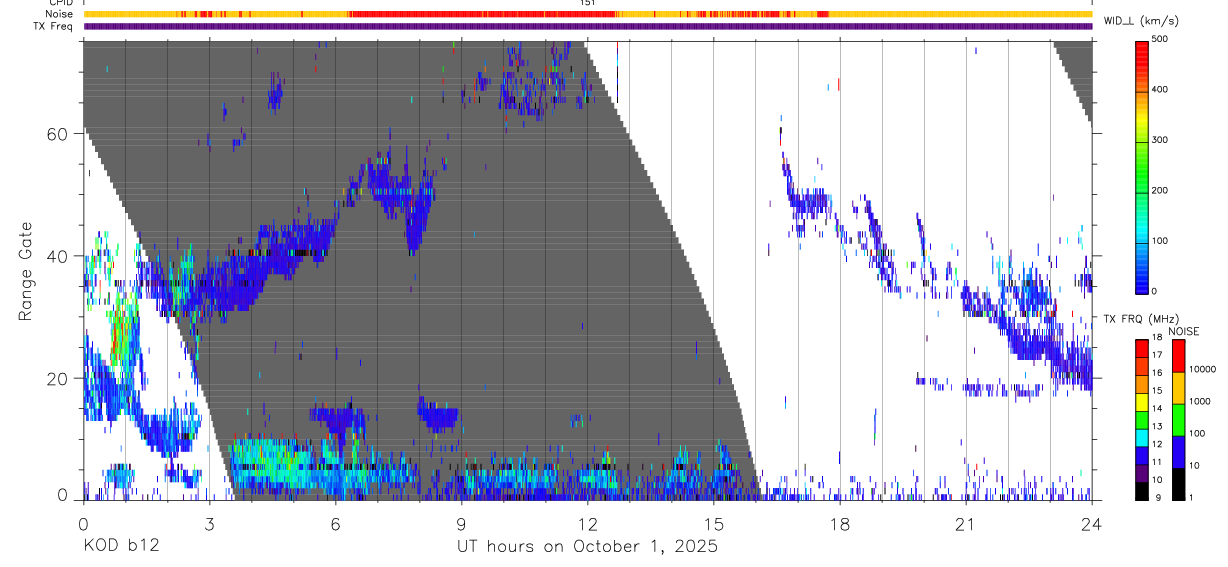
Task: Click the width colorbar near the 500 label
Action: [1142, 45]
